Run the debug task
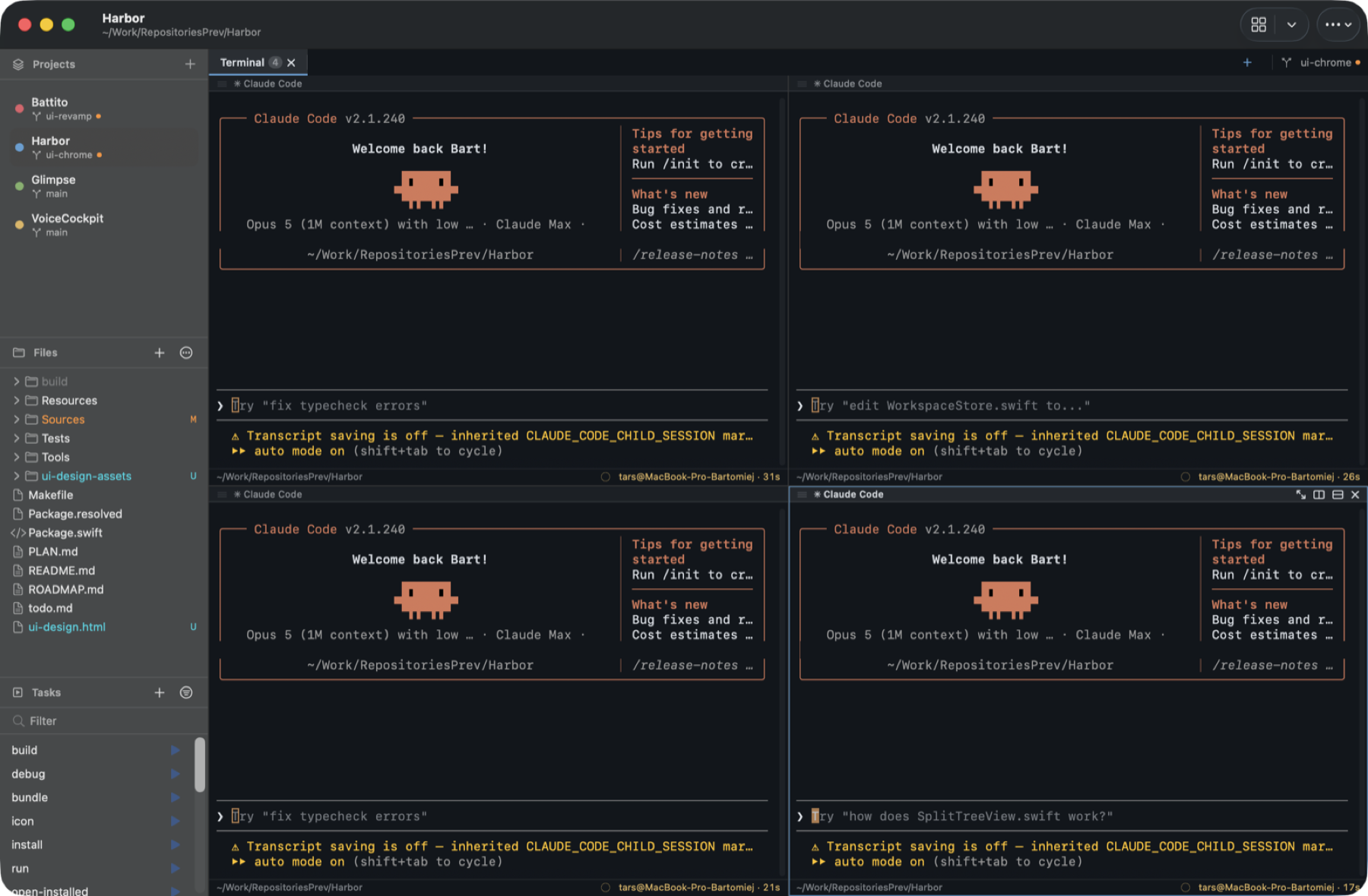 (x=176, y=774)
